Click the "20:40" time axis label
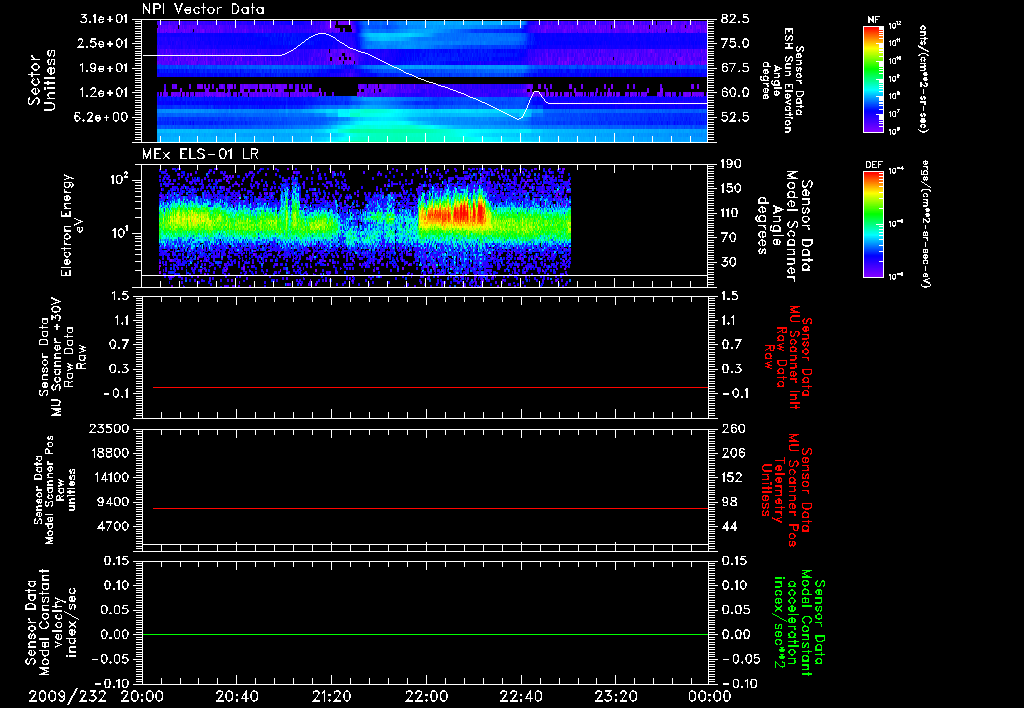Screen dimensions: 1024x708 236,696
